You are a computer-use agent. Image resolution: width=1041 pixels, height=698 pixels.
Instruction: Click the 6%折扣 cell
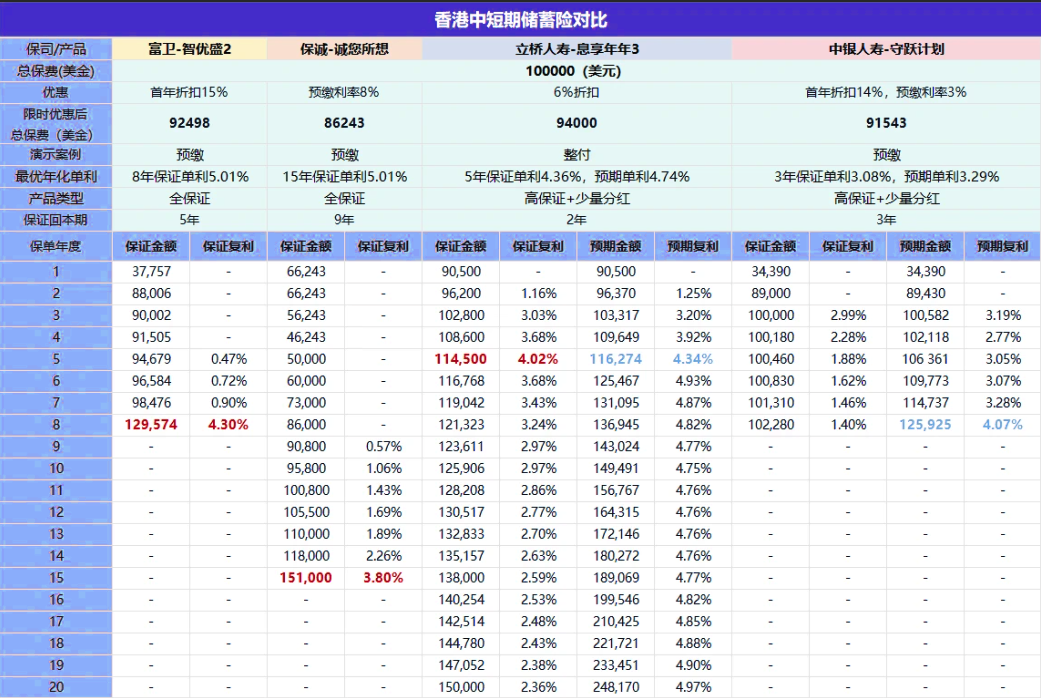[x=576, y=92]
